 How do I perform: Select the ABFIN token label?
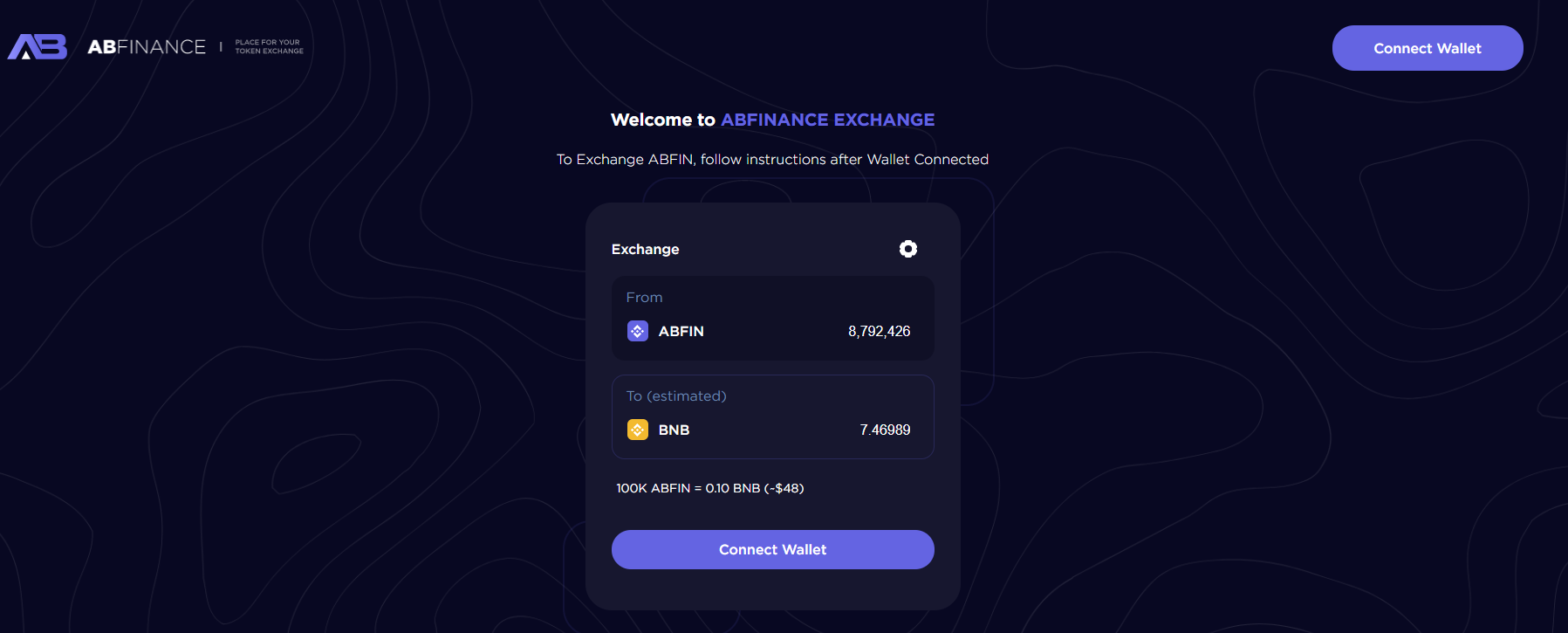[x=681, y=331]
